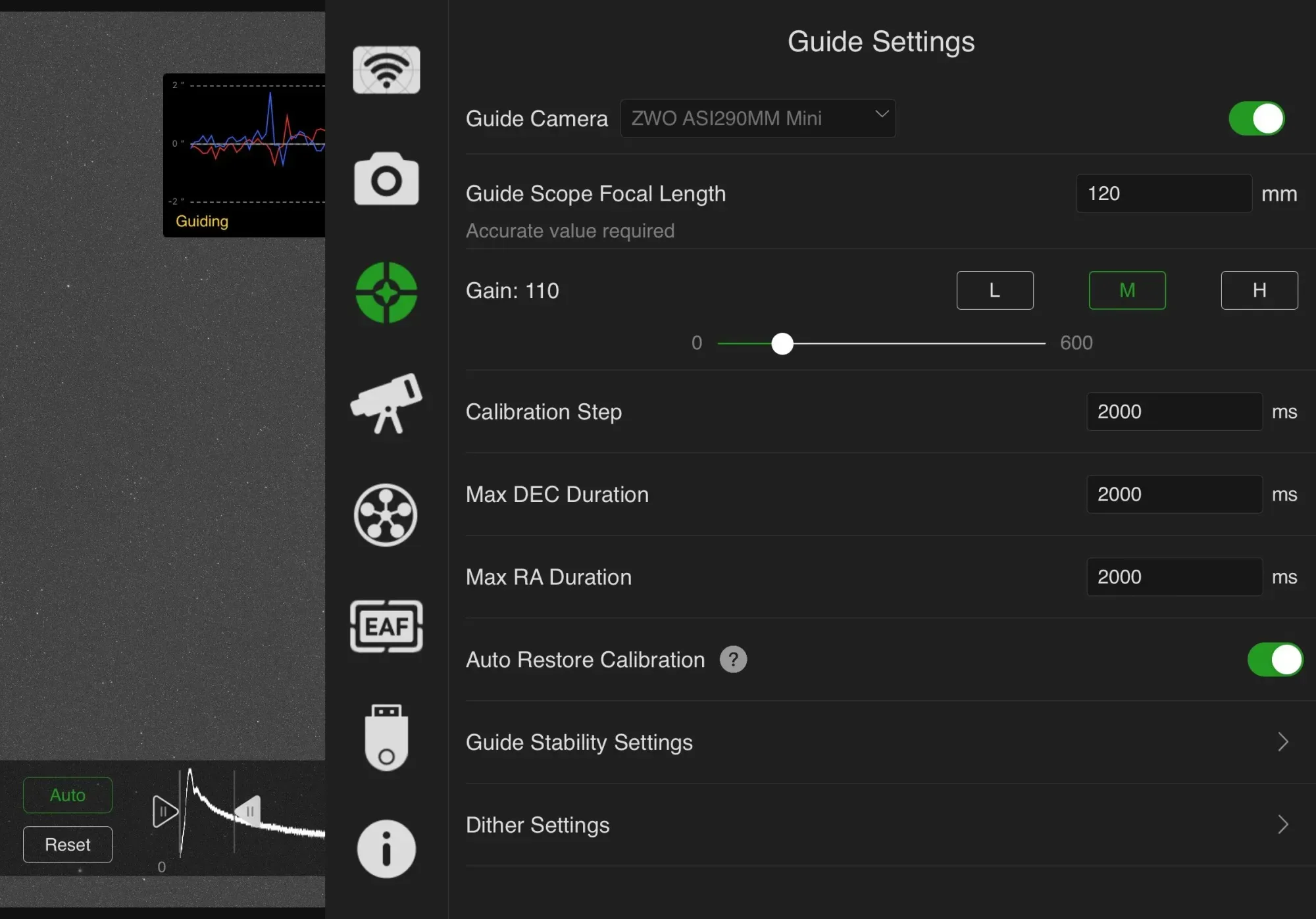1316x919 pixels.
Task: Click the Gain slider handle
Action: (782, 343)
